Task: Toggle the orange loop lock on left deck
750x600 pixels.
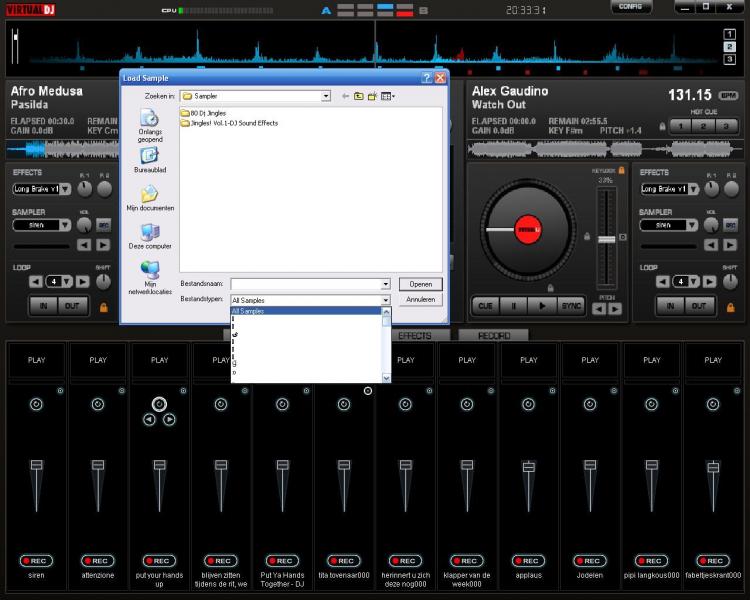Action: pyautogui.click(x=103, y=307)
